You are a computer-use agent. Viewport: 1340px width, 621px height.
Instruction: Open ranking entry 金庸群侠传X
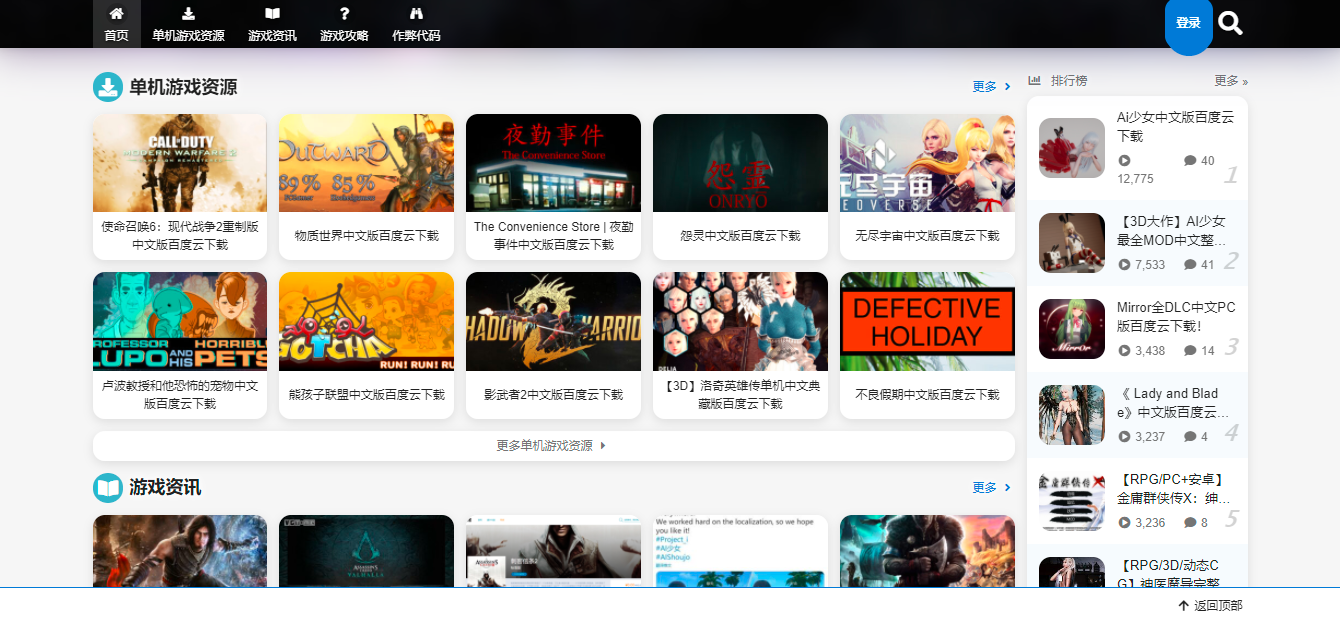point(1176,489)
